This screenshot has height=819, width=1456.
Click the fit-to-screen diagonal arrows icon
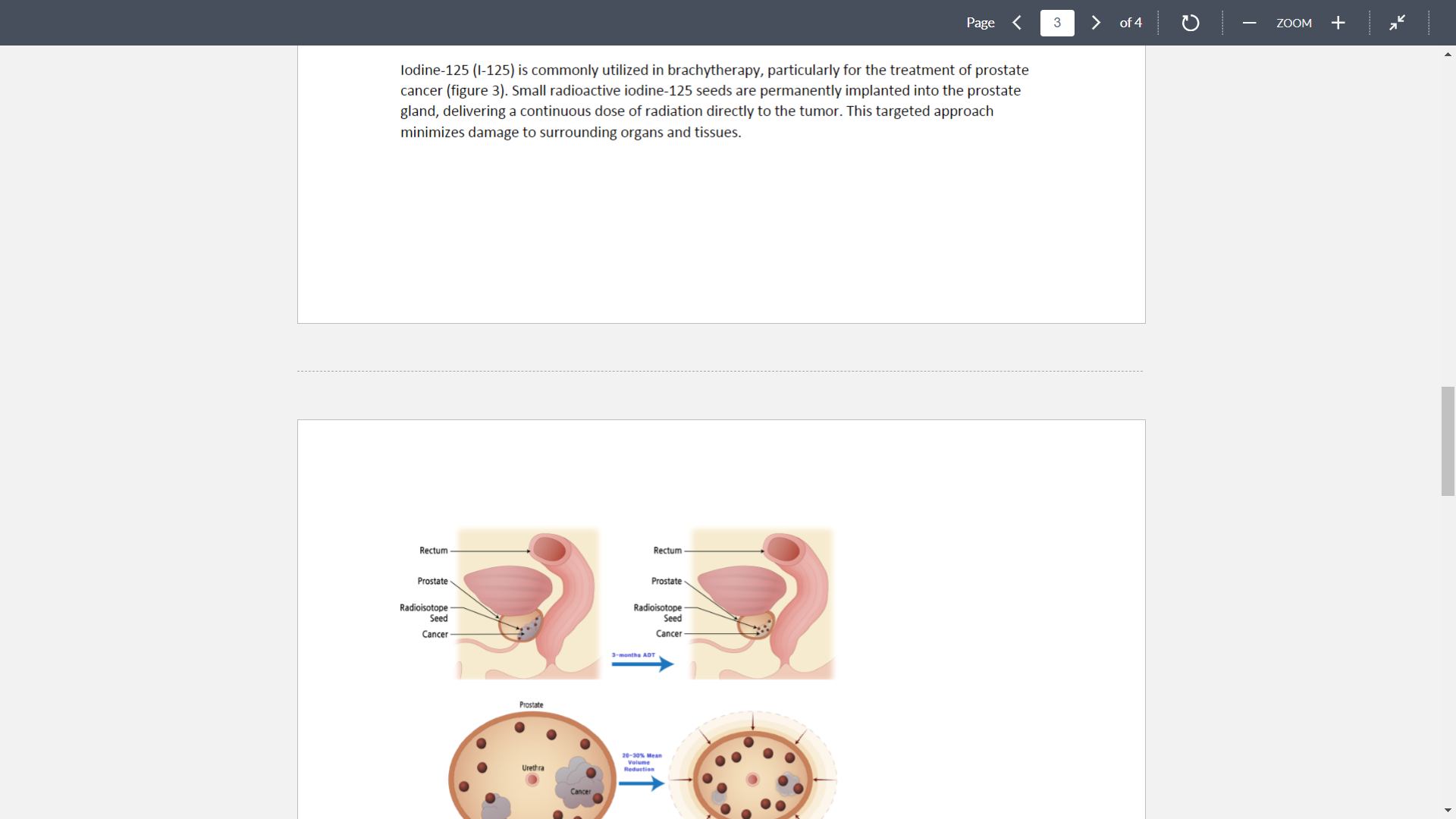(1398, 23)
